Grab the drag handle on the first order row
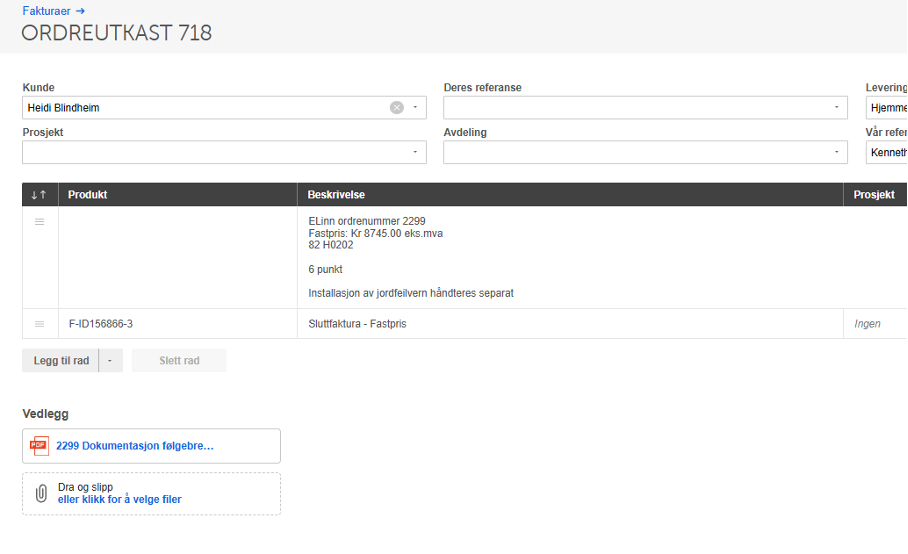The image size is (908, 554). (x=40, y=222)
